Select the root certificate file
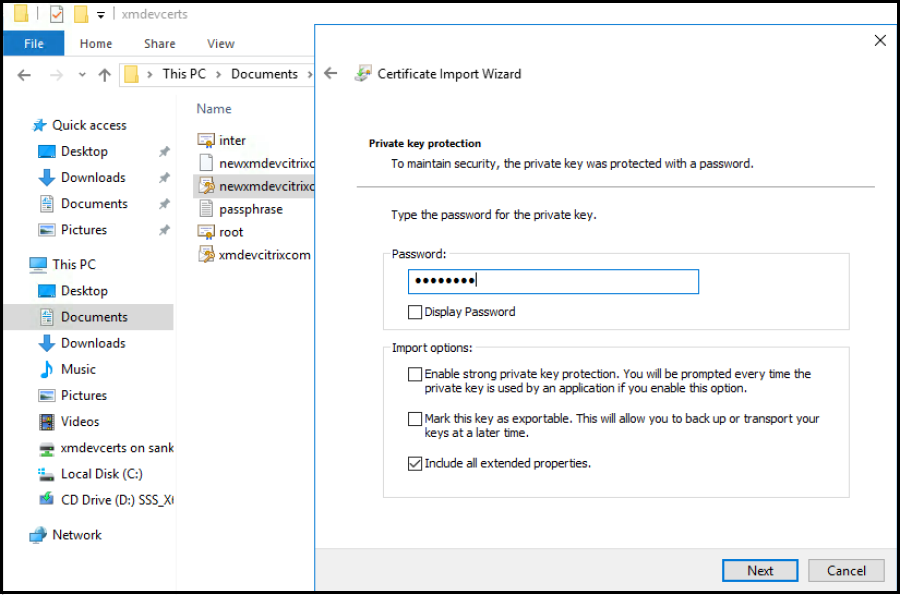The width and height of the screenshot is (900, 595). (220, 232)
